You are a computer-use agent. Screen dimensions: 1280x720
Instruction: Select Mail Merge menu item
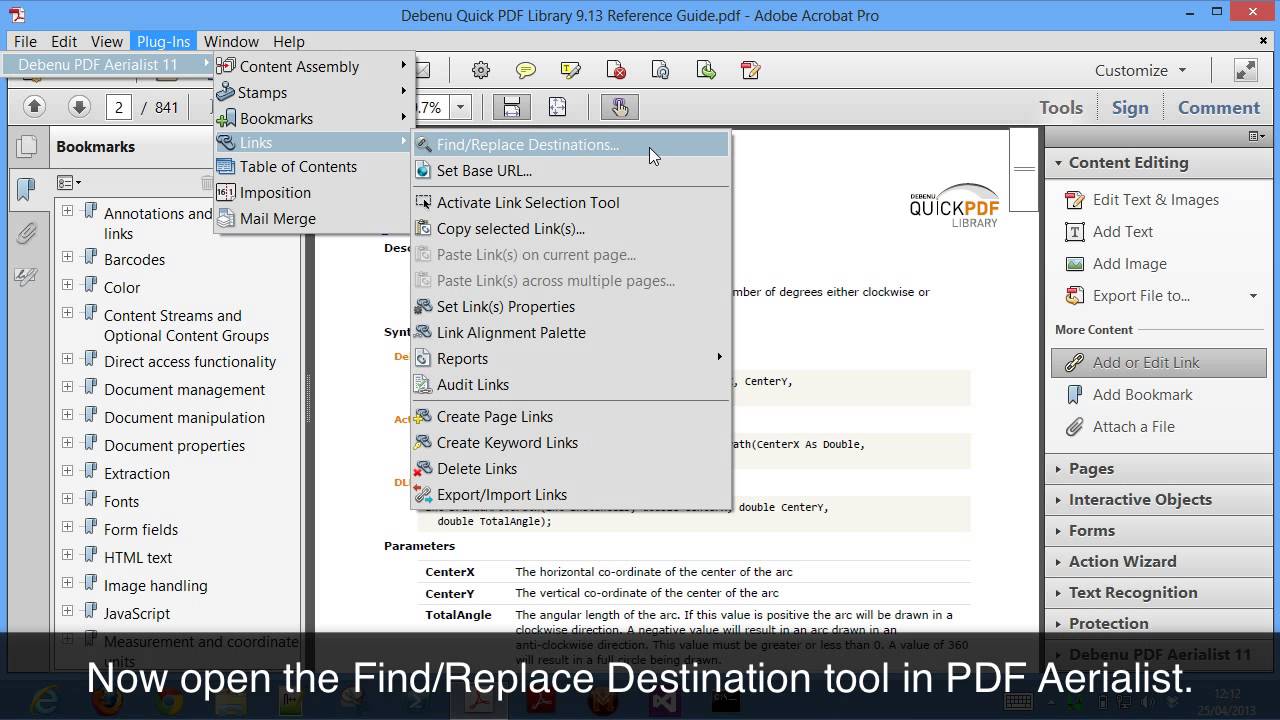pos(314,218)
